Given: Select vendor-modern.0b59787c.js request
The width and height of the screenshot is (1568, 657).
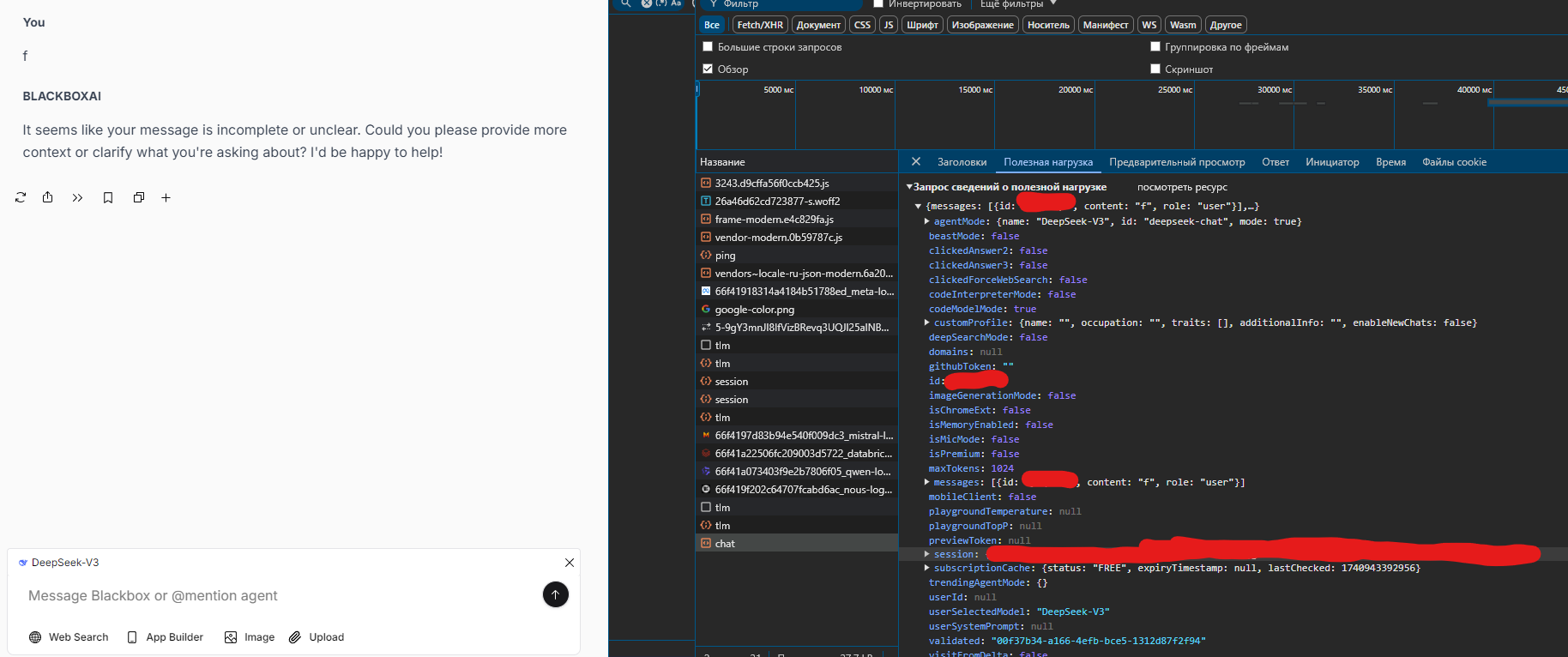Looking at the screenshot, I should click(797, 237).
